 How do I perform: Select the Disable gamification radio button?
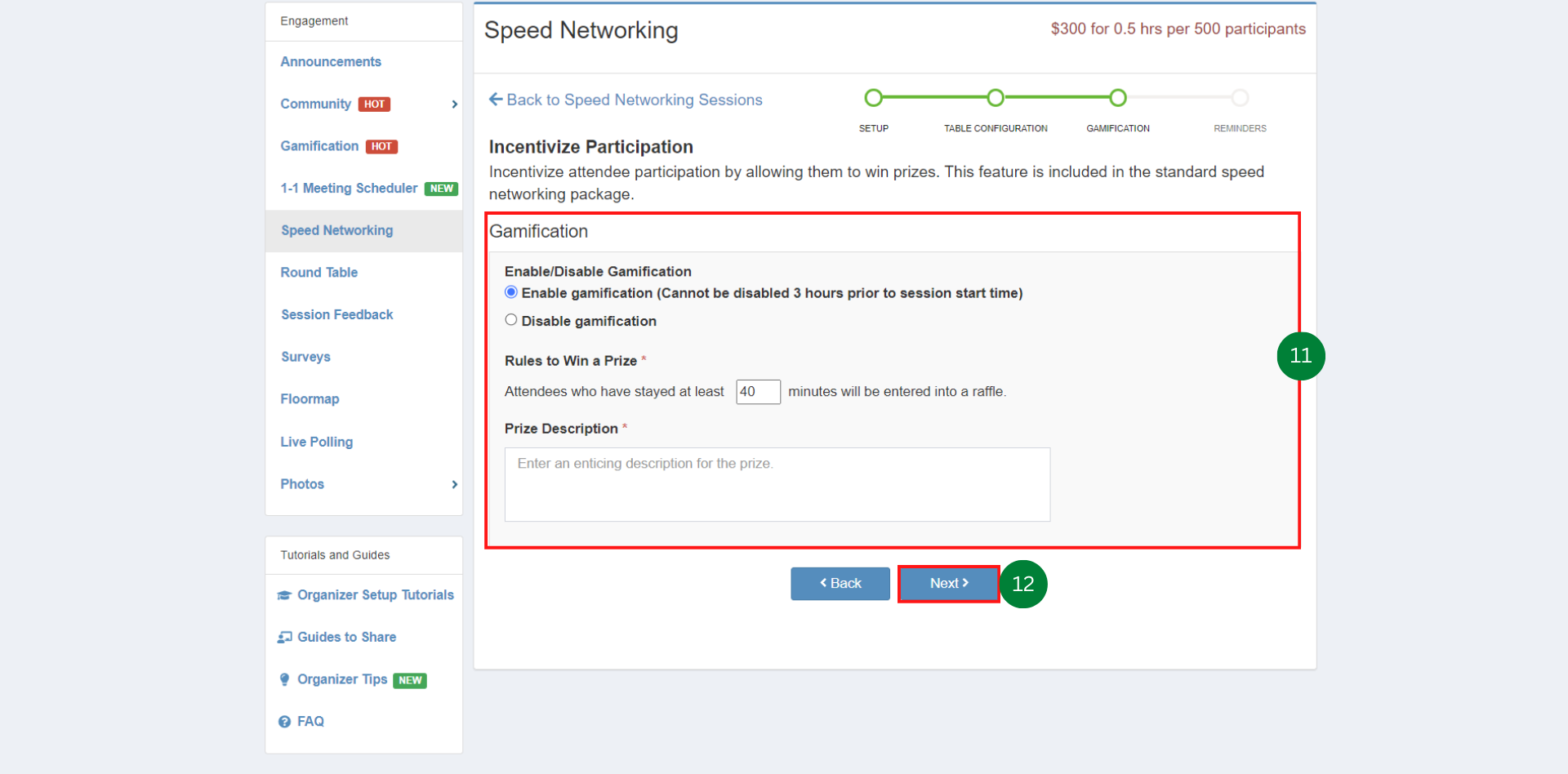[510, 319]
